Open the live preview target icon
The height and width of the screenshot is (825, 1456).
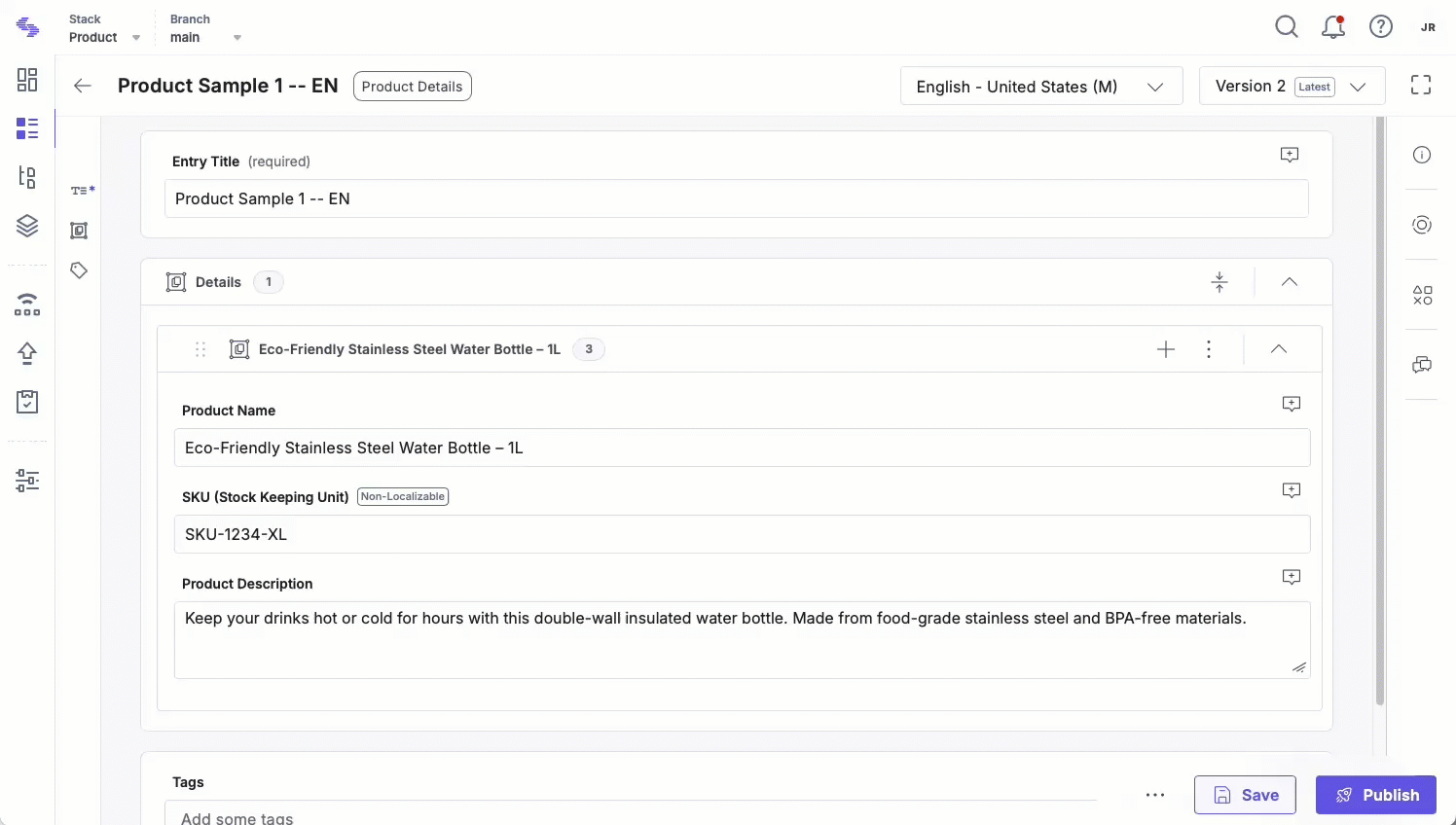[1422, 225]
